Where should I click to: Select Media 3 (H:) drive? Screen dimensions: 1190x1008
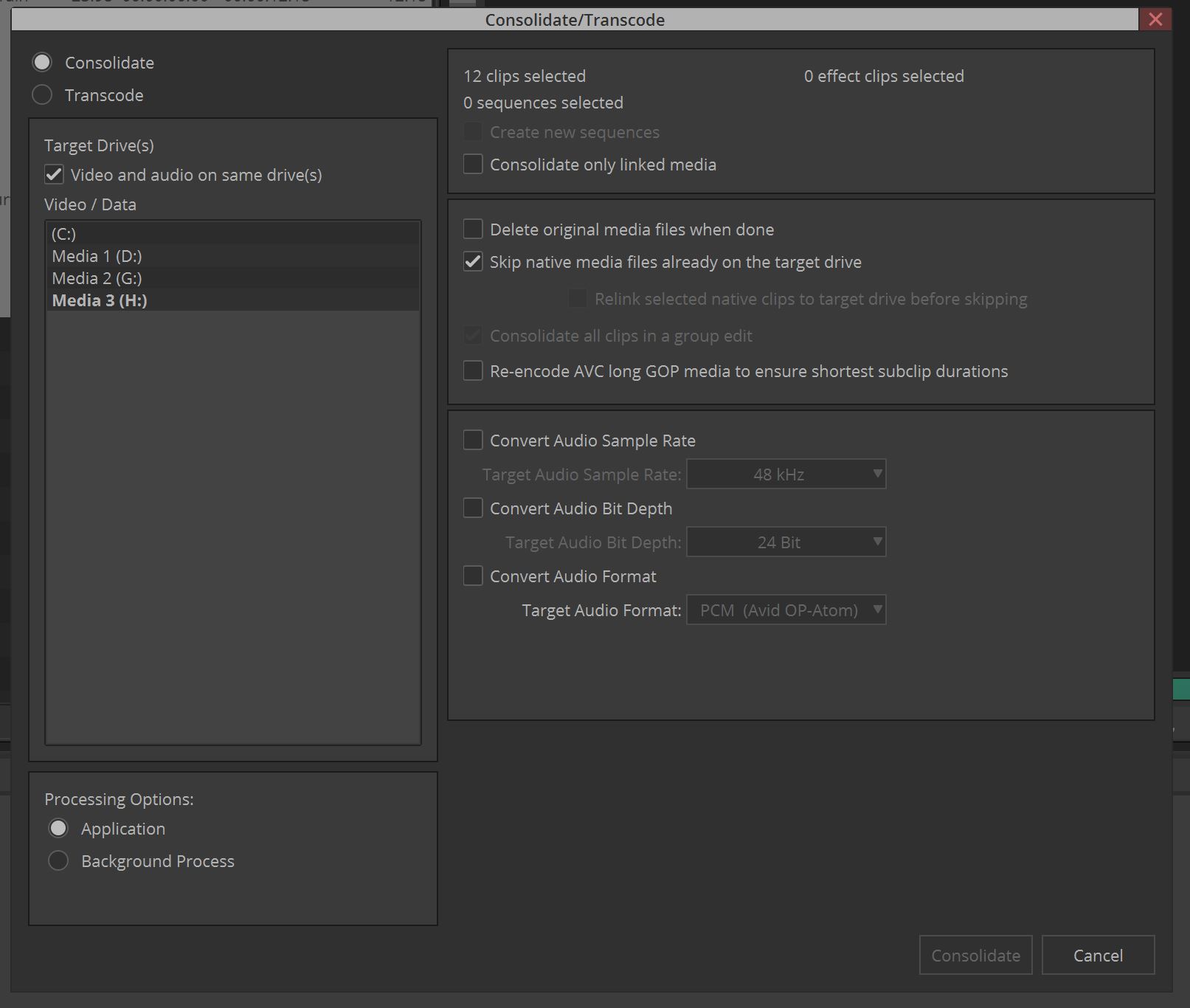100,300
